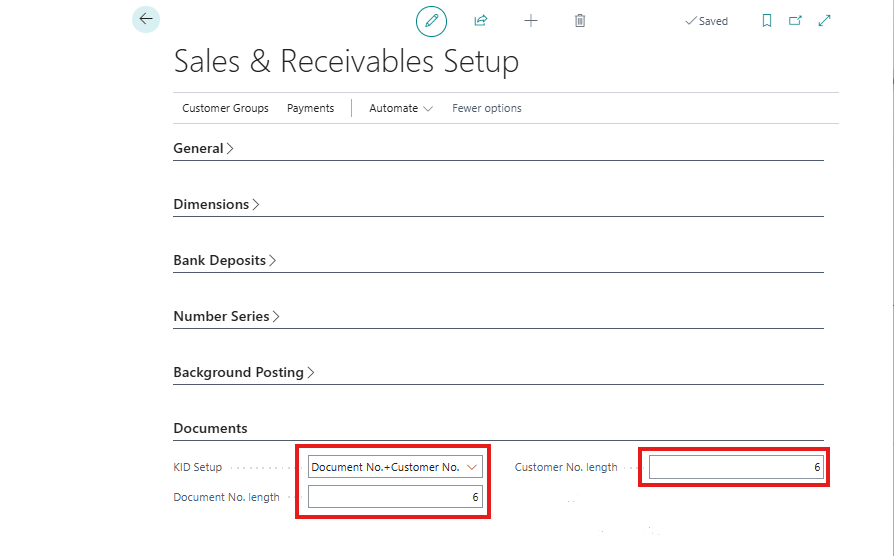
Task: Open the Automate dropdown menu
Action: tap(400, 108)
